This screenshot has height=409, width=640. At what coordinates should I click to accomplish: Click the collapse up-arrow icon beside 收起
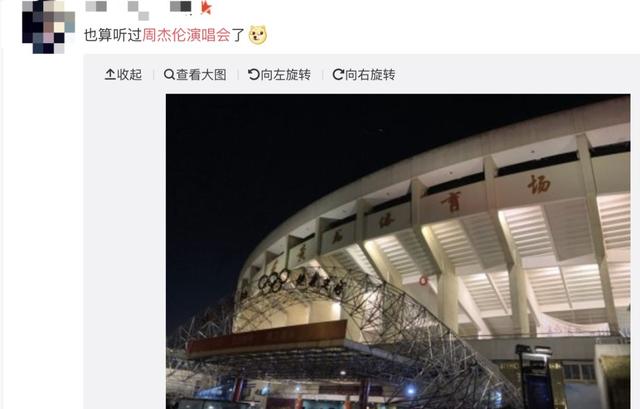click(x=110, y=74)
